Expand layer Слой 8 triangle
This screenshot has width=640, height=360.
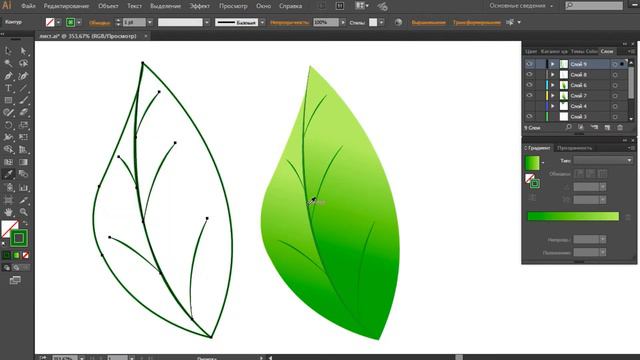553,75
